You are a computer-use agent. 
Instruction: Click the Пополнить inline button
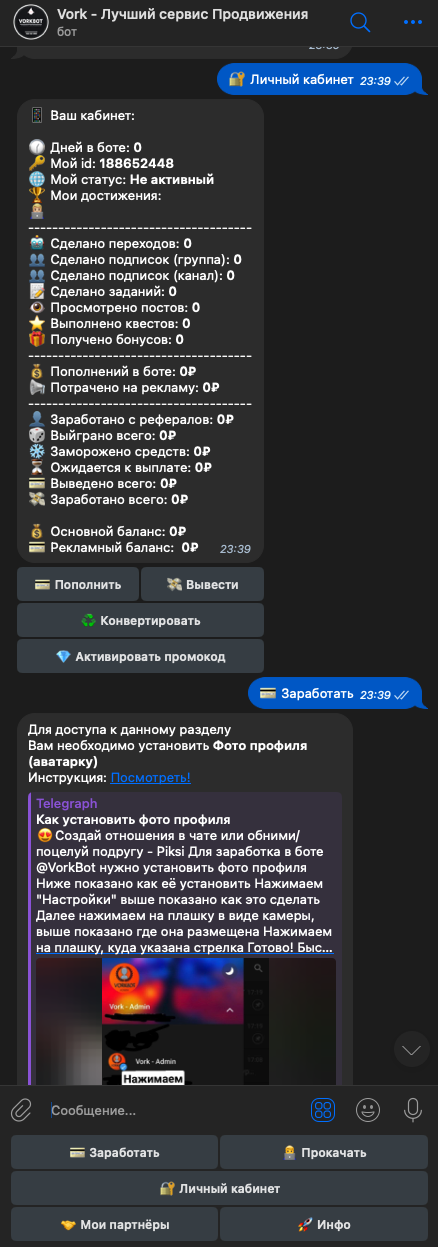pyautogui.click(x=77, y=584)
